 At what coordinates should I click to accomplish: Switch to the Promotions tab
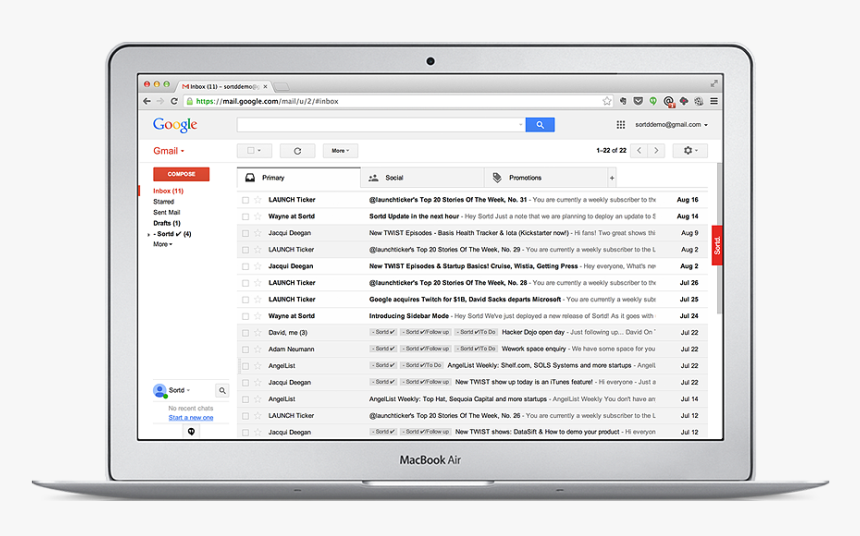[546, 178]
